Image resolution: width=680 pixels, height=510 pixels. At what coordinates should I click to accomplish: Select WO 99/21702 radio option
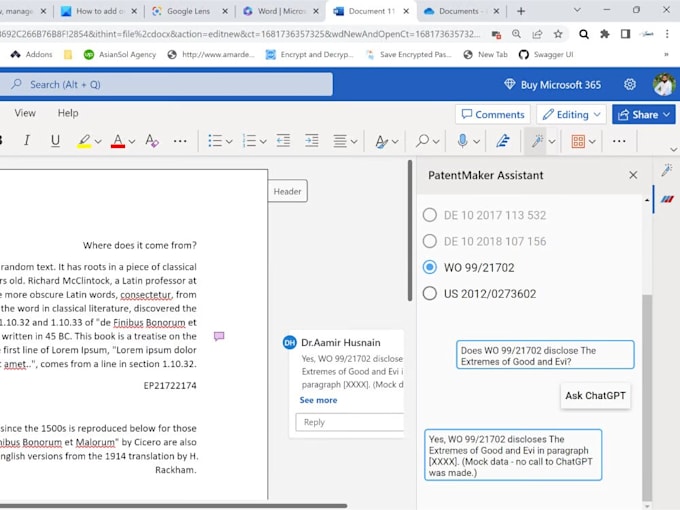[x=430, y=267]
